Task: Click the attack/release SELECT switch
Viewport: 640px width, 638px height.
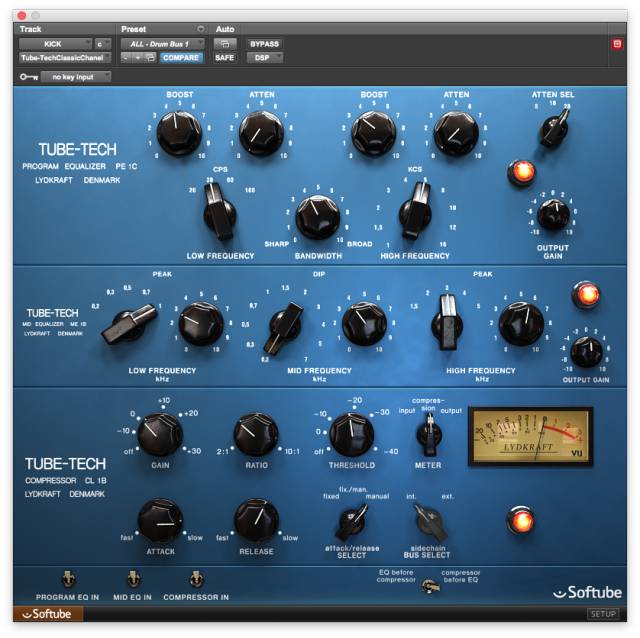Action: click(352, 522)
